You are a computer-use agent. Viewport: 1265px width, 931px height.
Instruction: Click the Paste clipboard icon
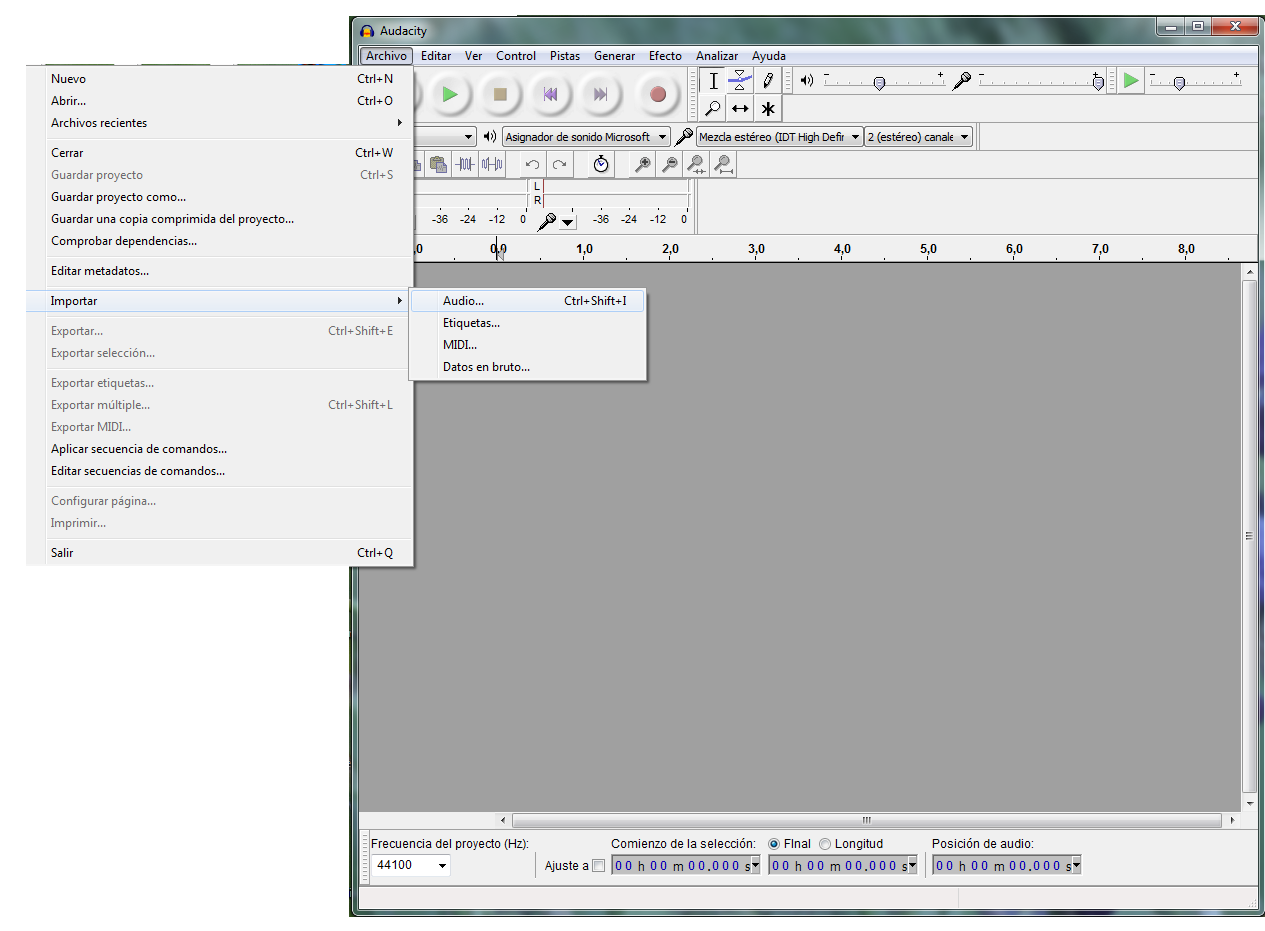pyautogui.click(x=438, y=164)
